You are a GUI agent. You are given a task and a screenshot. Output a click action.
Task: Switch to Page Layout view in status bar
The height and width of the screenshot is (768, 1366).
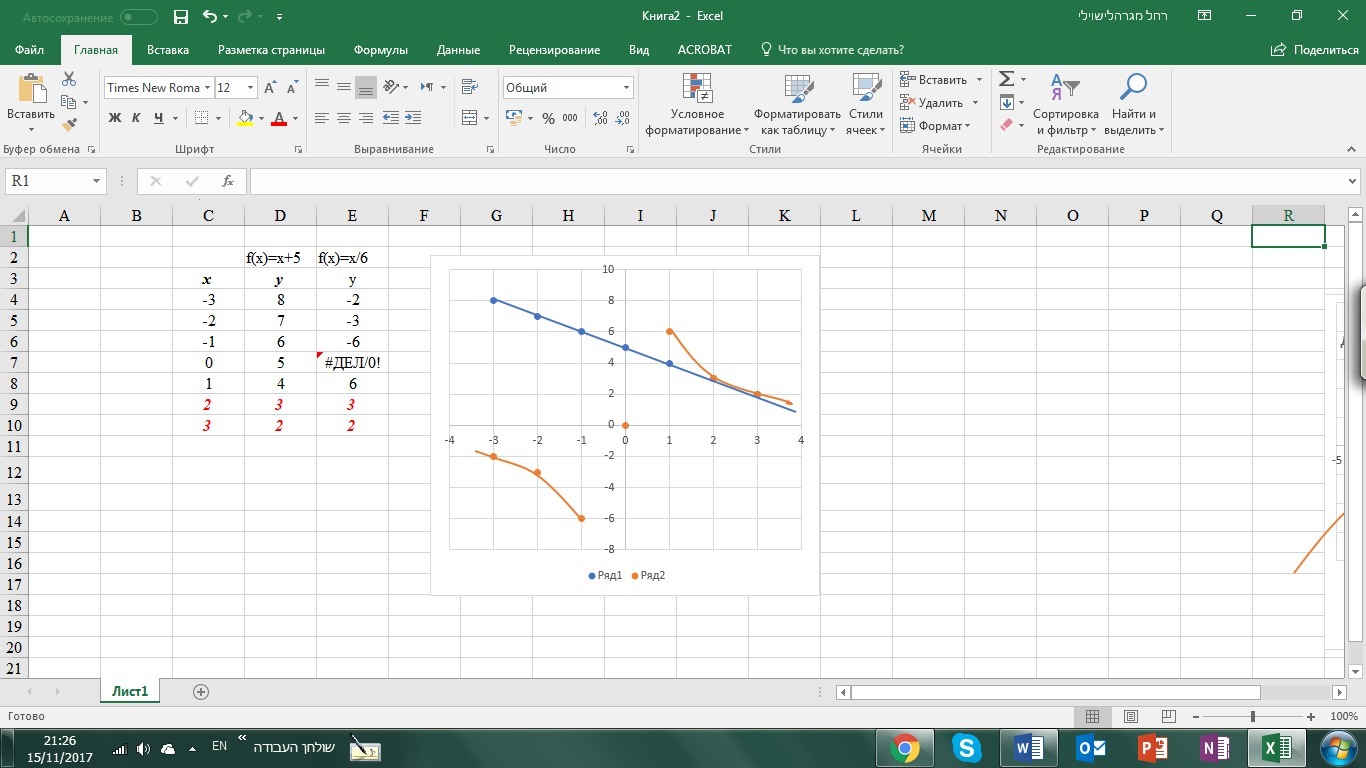1130,717
